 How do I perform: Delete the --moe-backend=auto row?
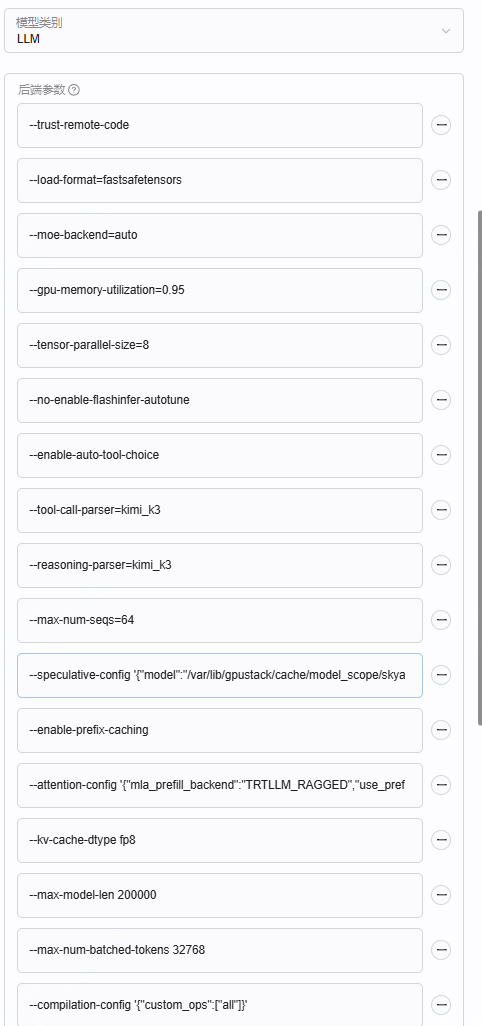[441, 234]
